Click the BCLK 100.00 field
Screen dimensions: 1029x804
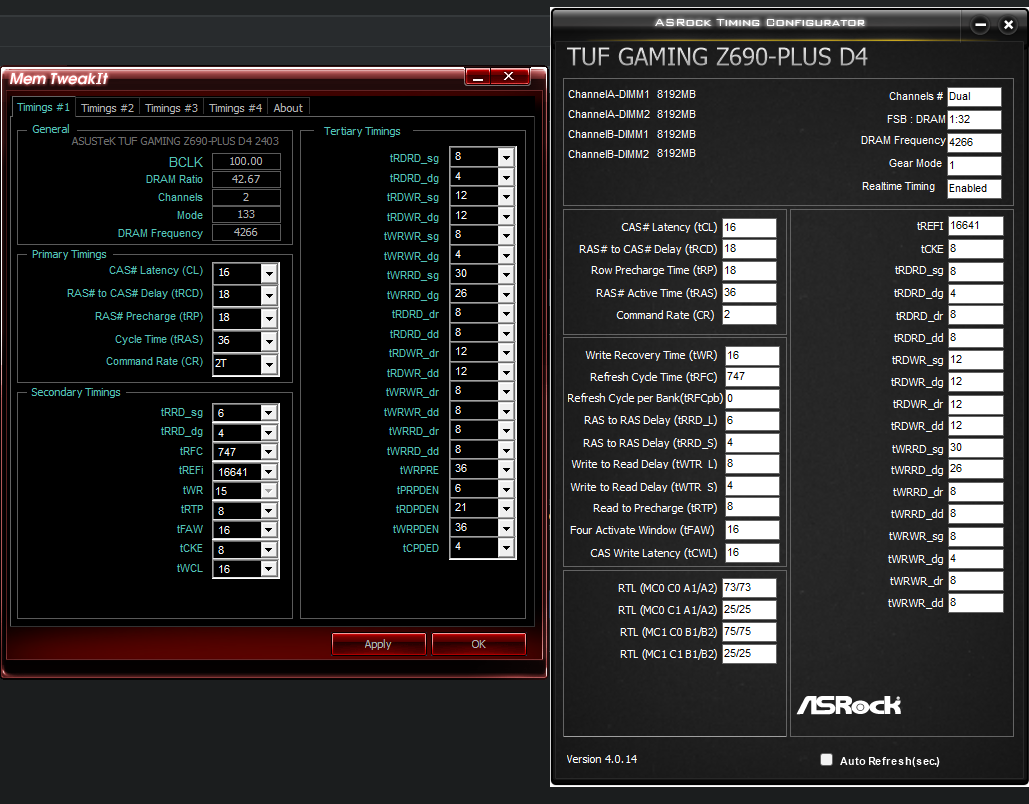(246, 161)
